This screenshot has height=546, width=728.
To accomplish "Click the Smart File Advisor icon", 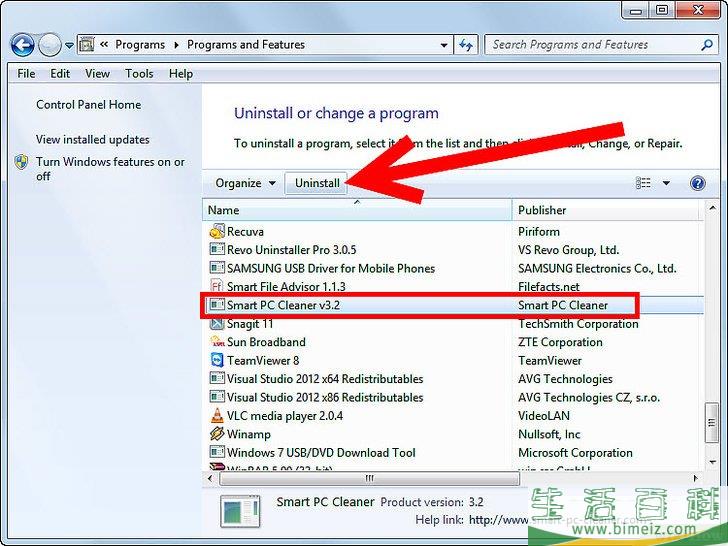I will (x=217, y=286).
